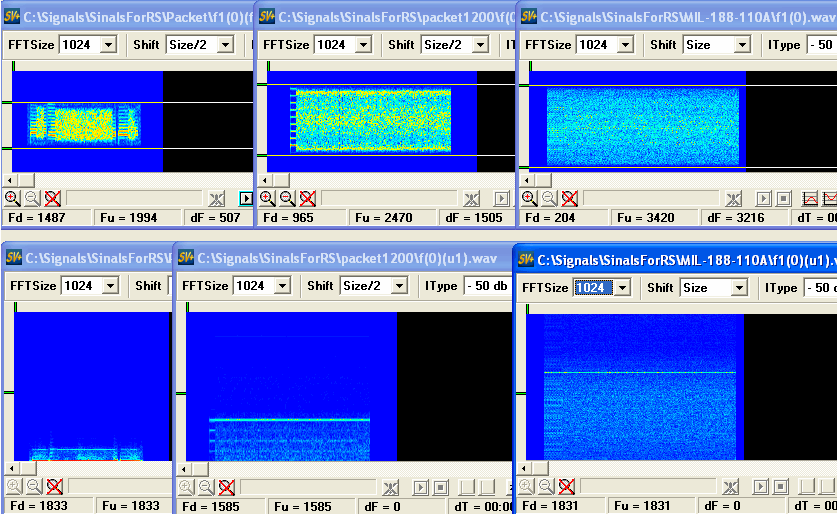Expand highlighted FFTSize 1024 combo in bottom-right window
837x514 pixels.
[622, 288]
